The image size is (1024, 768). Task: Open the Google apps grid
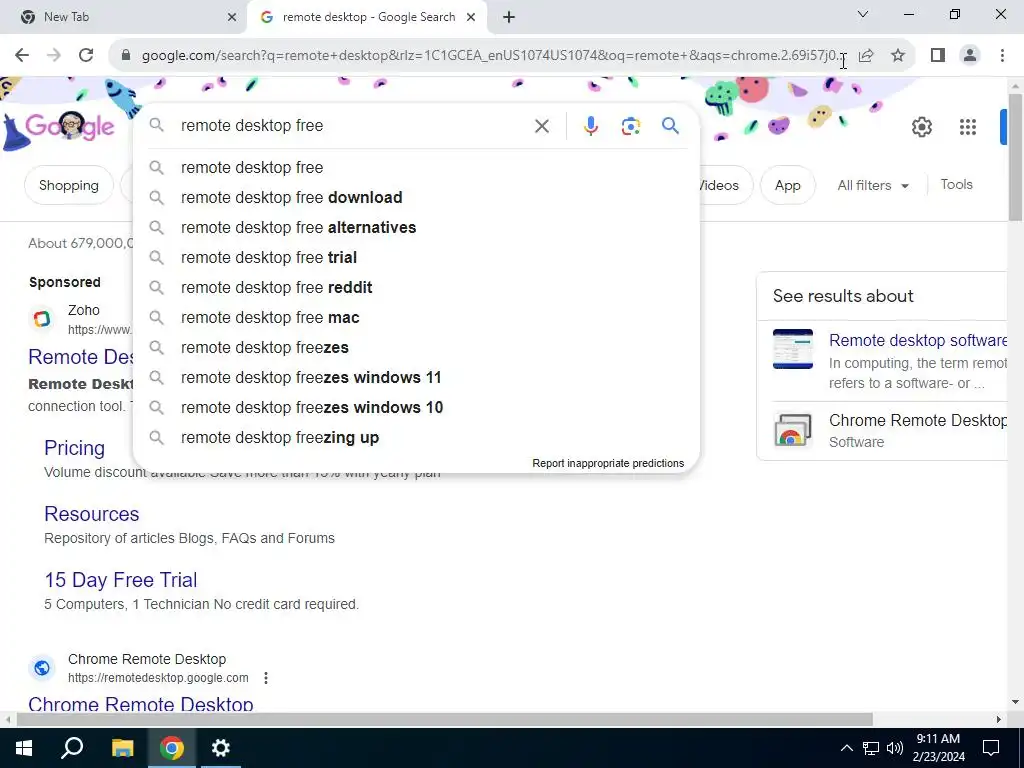click(x=968, y=127)
